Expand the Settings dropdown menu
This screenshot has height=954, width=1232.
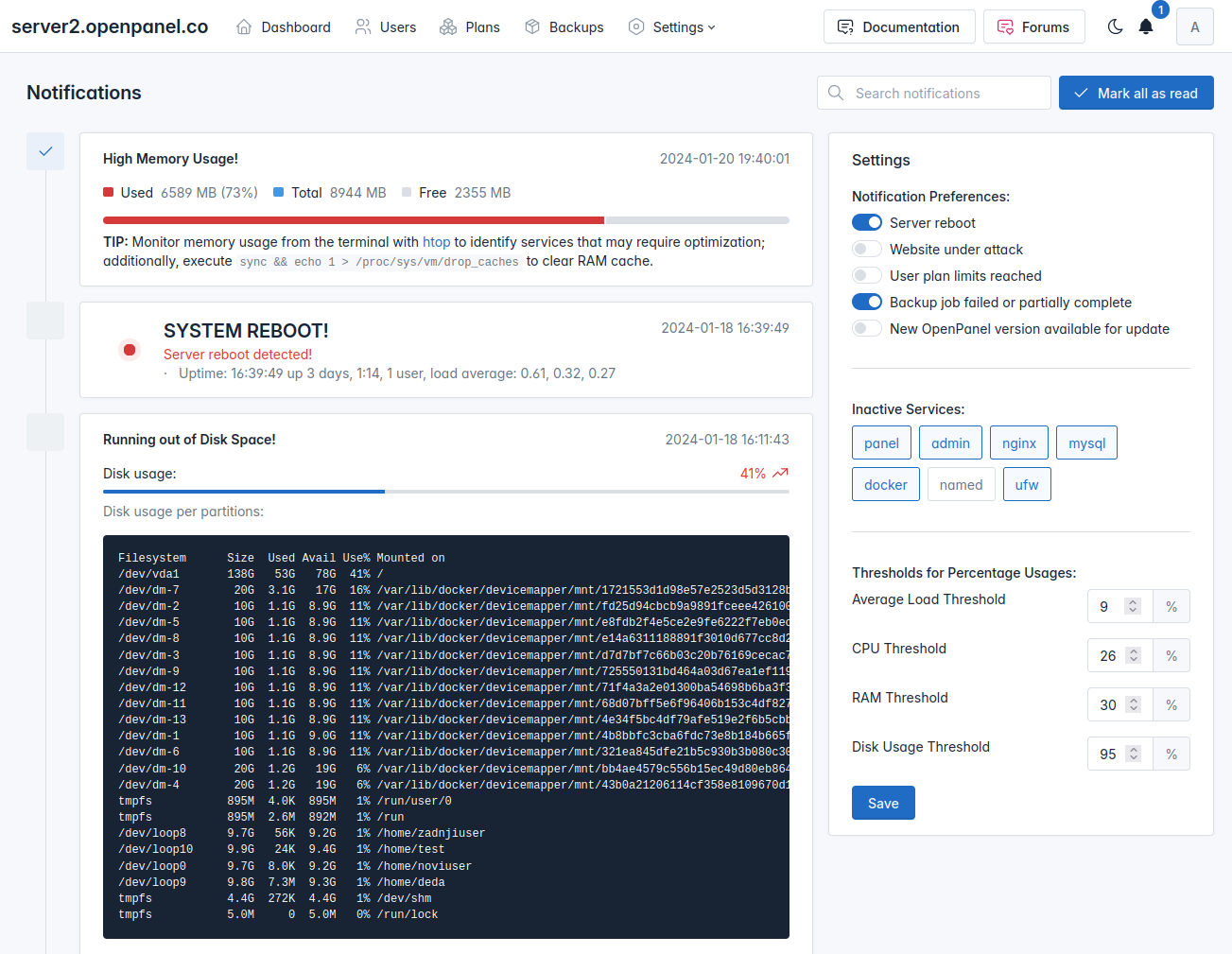pos(672,26)
